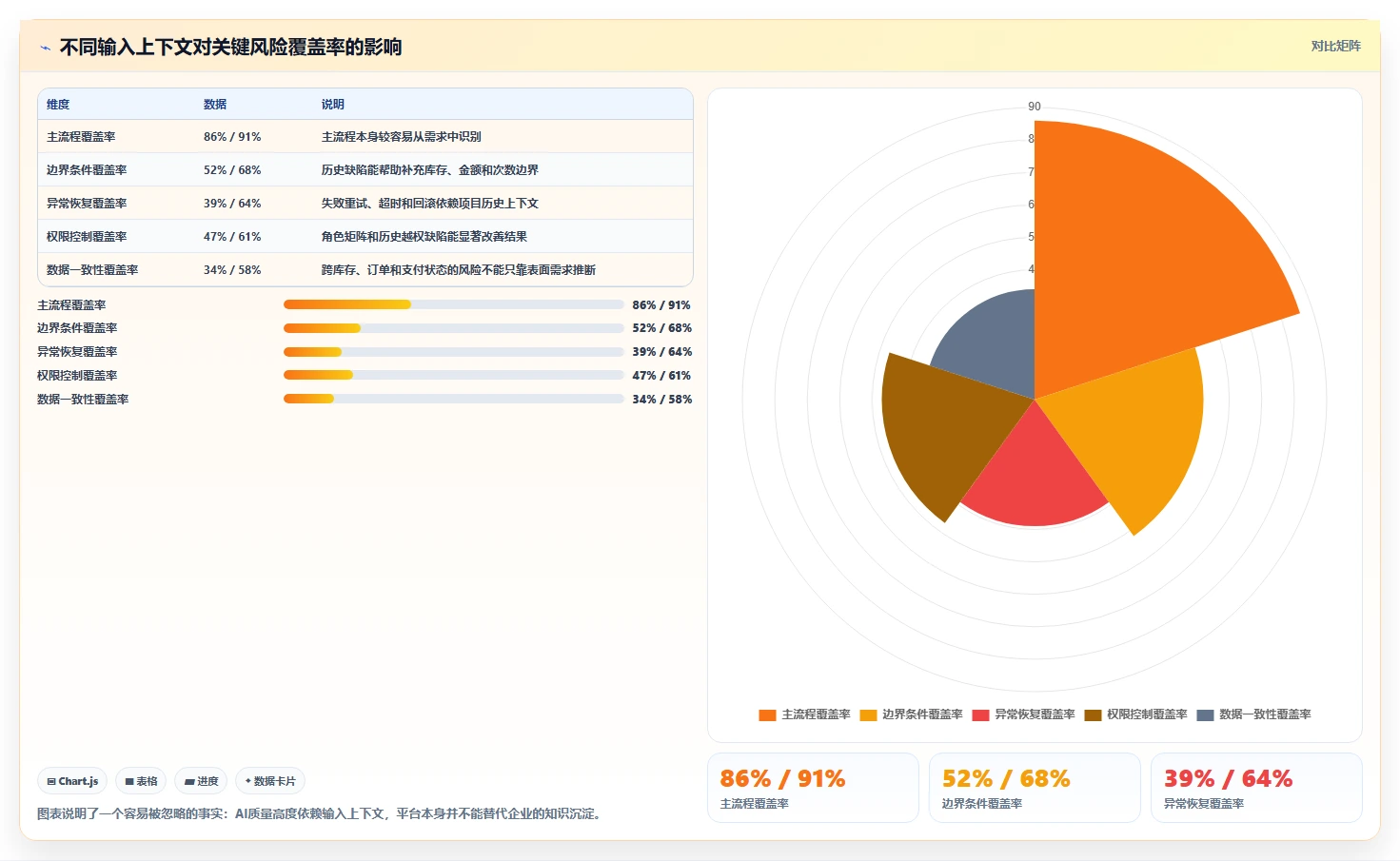This screenshot has height=861, width=1400.
Task: Click description starting with 跨库存、订单和支付状态
Action: (x=458, y=270)
